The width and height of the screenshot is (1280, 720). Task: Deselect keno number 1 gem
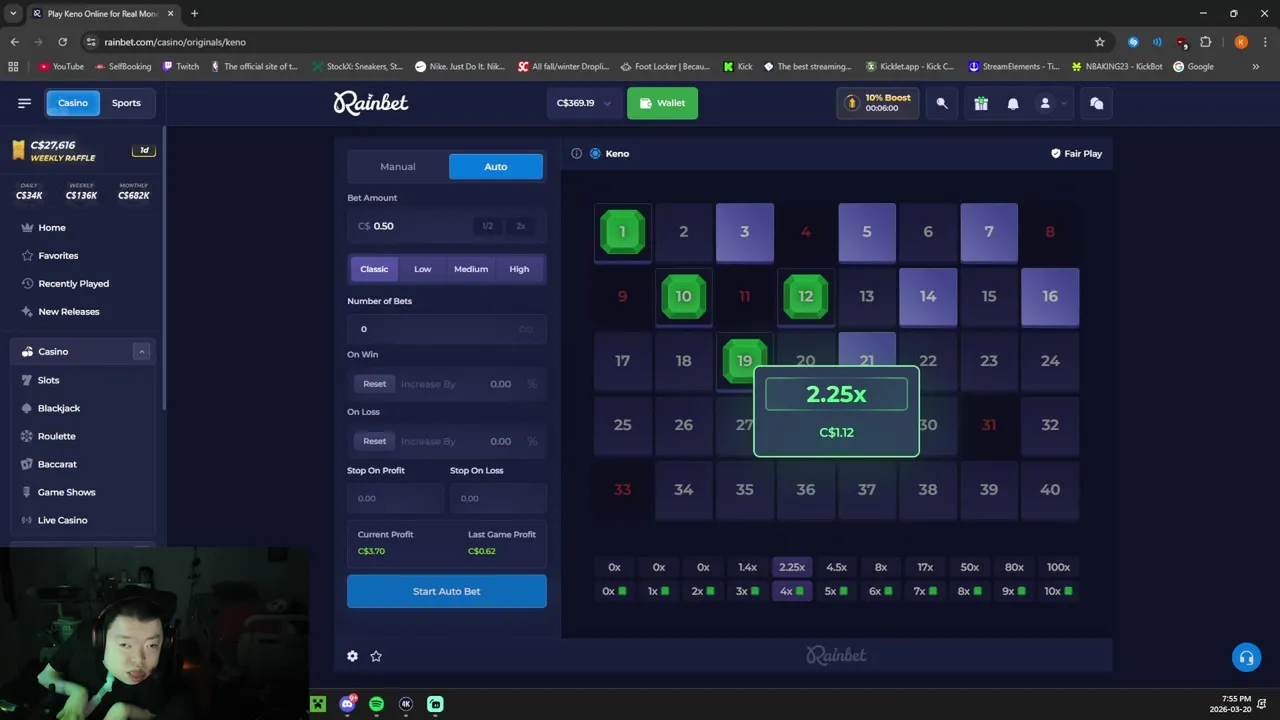(x=622, y=232)
